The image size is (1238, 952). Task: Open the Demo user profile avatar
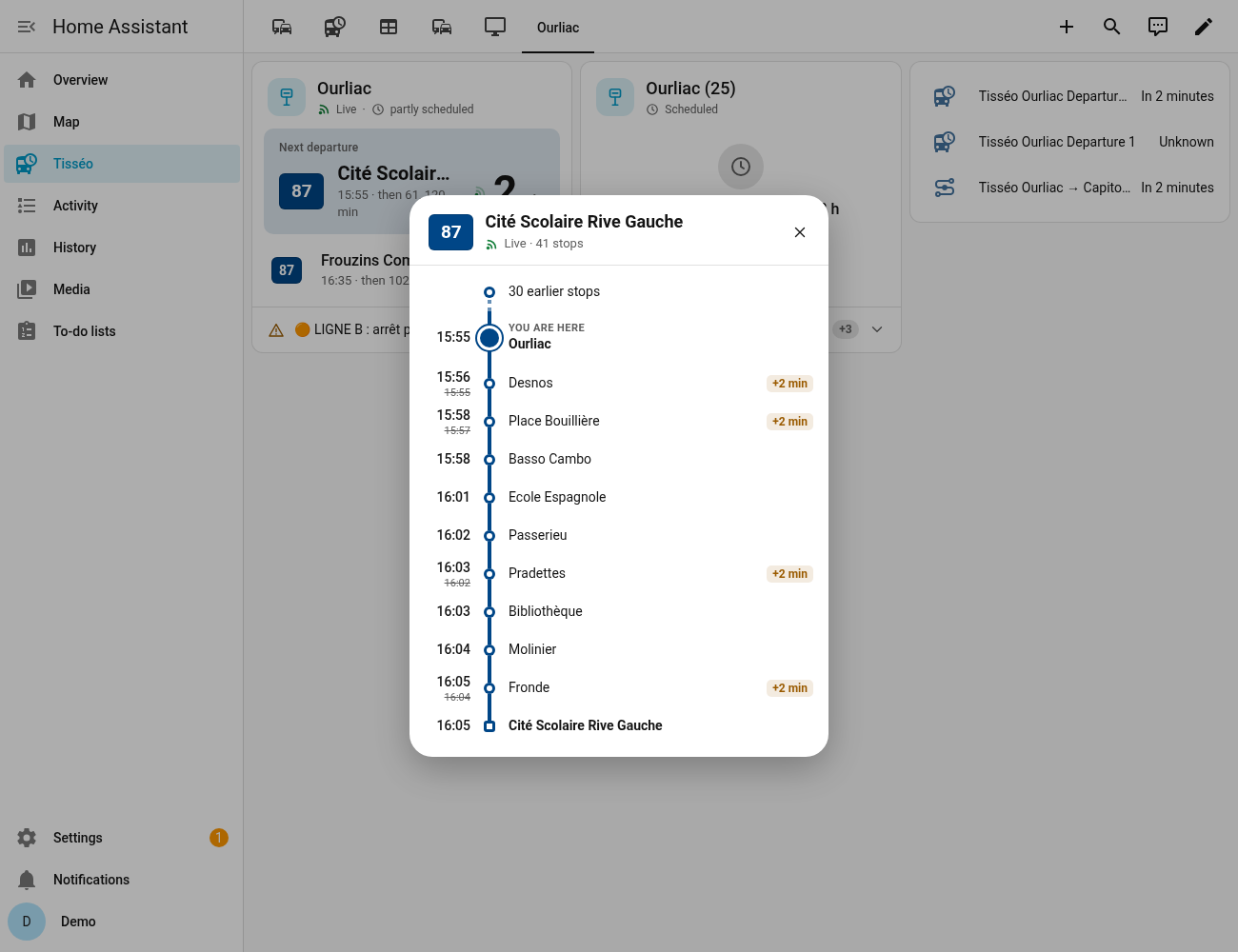[x=27, y=922]
